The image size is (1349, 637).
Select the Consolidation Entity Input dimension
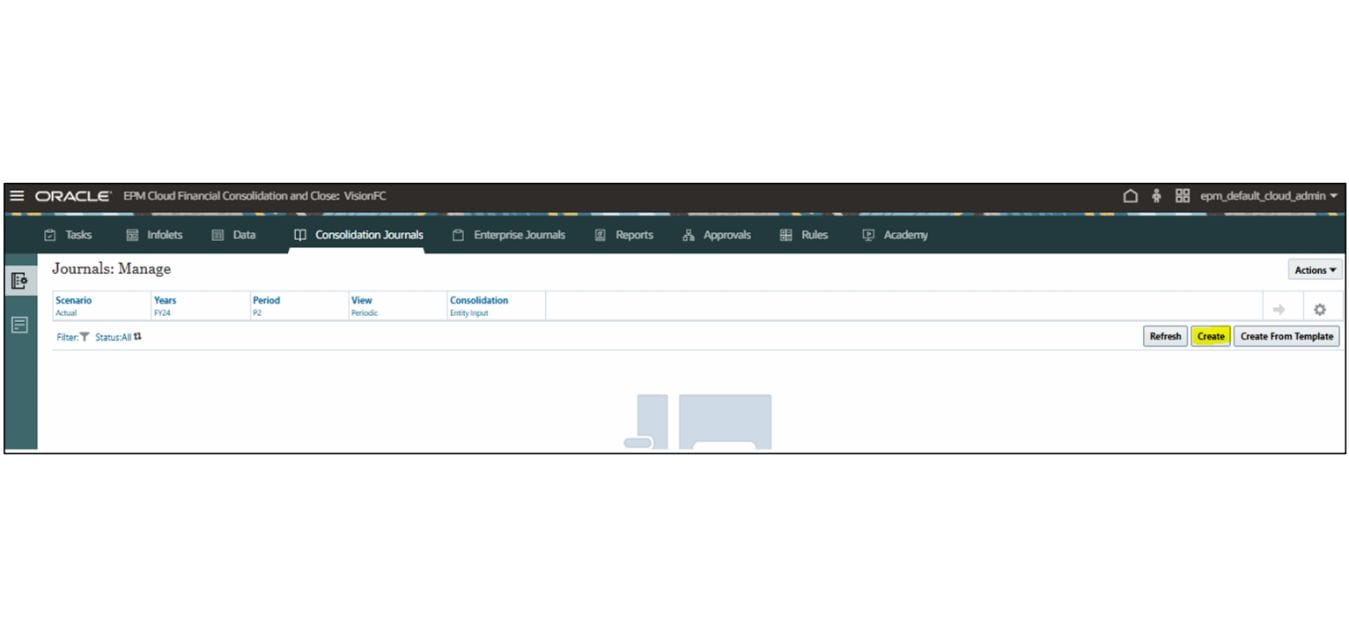(478, 306)
